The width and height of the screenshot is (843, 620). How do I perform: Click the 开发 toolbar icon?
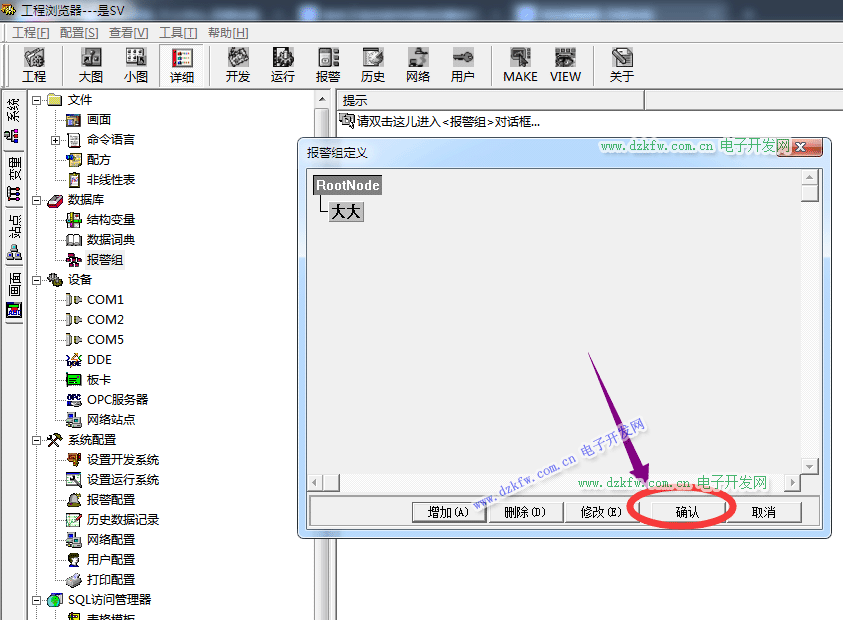click(238, 65)
